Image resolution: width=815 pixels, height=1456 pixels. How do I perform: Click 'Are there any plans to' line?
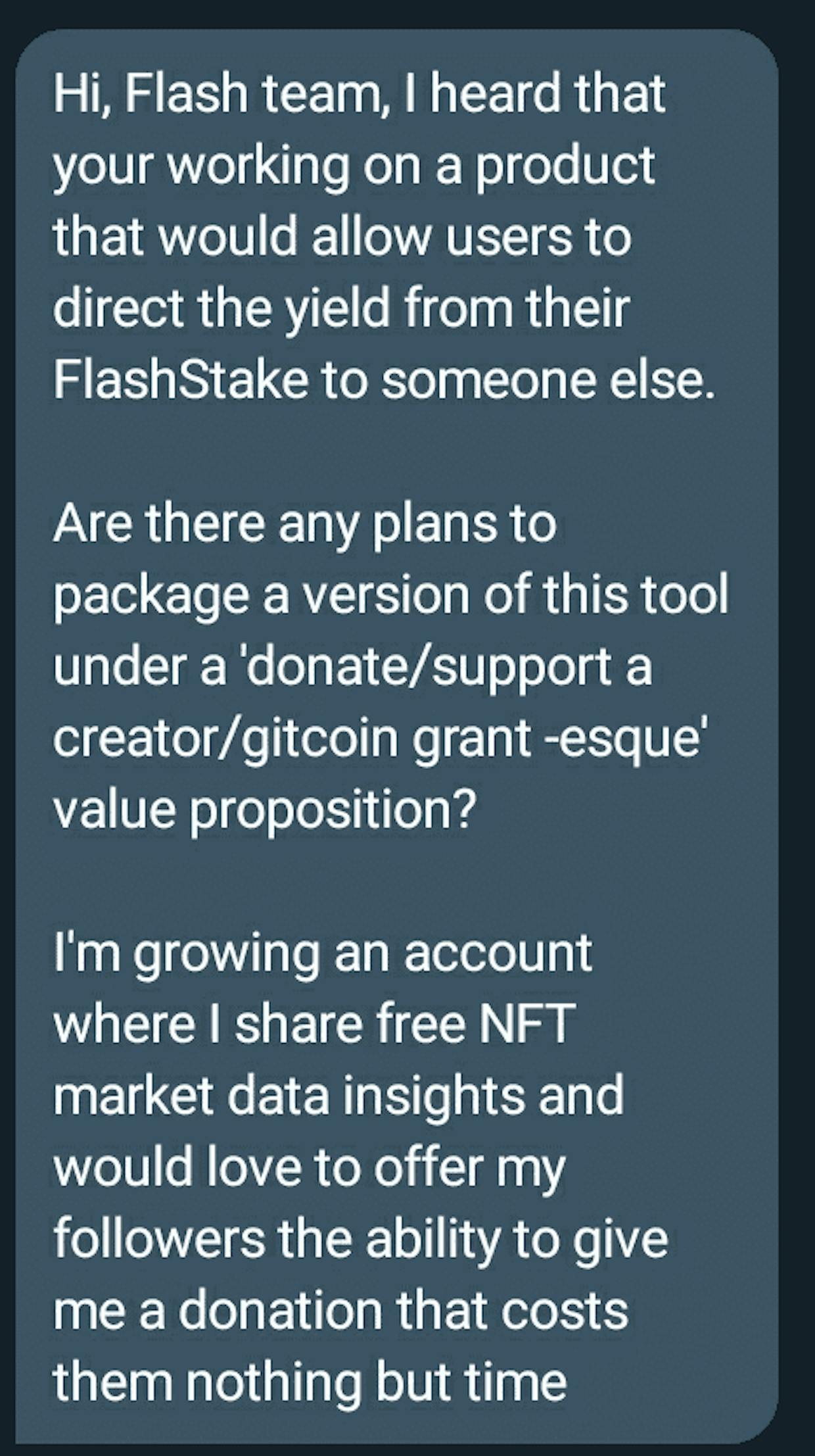(305, 525)
